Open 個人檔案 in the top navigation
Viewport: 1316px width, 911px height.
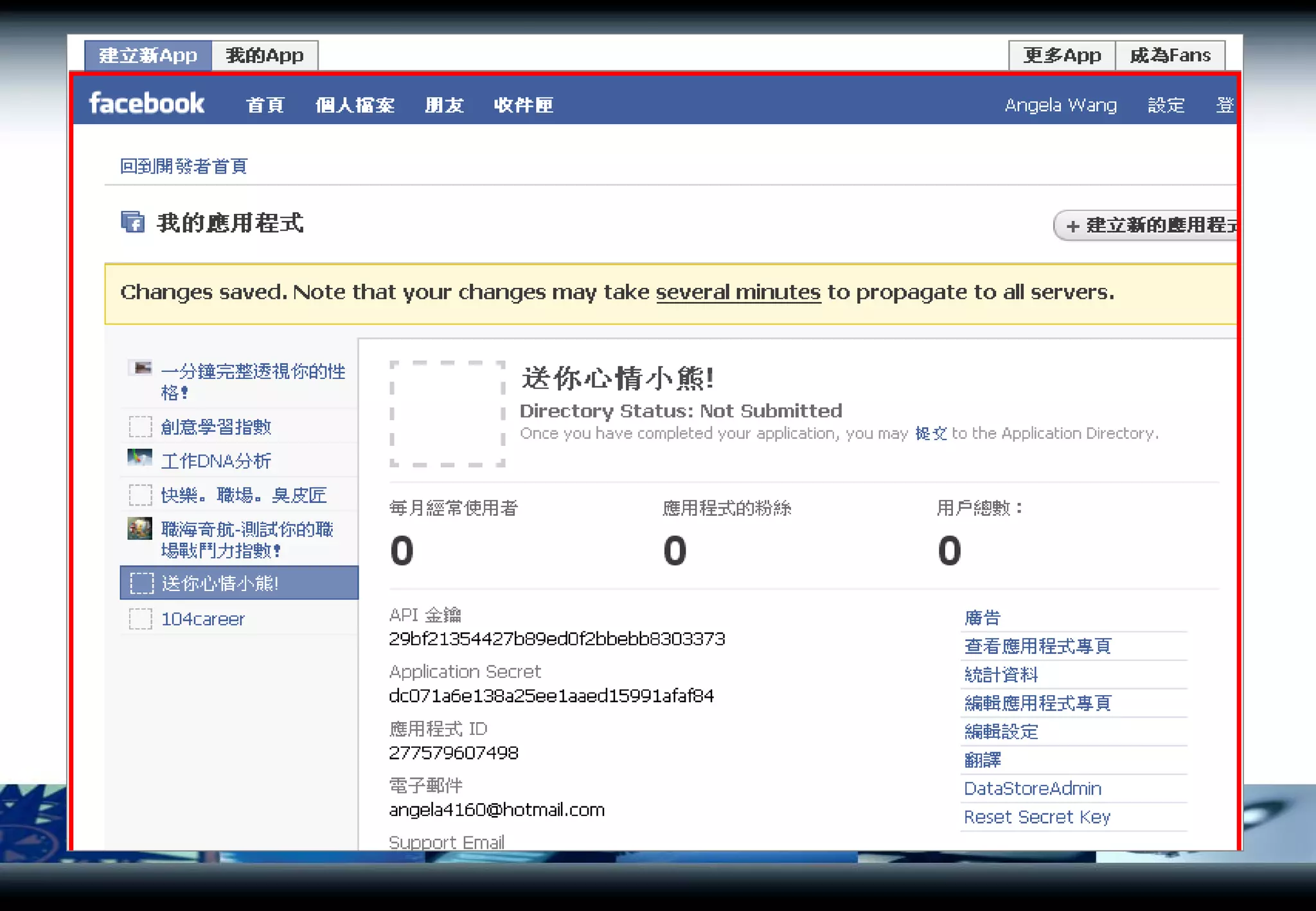[355, 105]
